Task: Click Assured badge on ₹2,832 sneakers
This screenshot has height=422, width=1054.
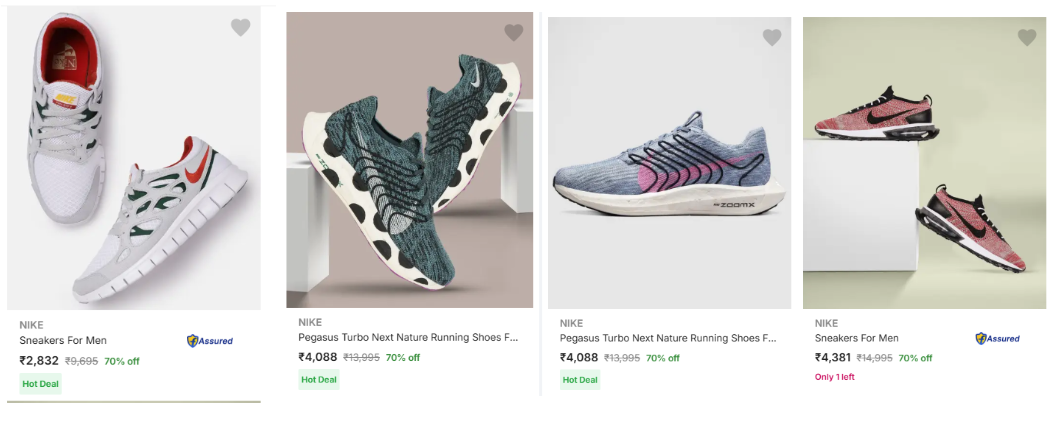Action: (x=210, y=341)
